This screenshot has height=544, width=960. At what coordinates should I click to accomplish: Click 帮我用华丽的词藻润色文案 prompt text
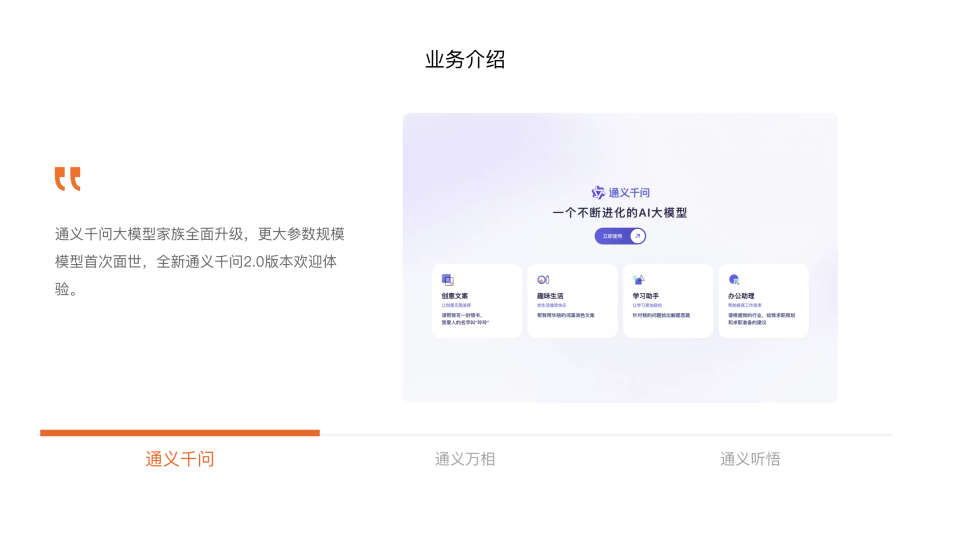(x=566, y=316)
